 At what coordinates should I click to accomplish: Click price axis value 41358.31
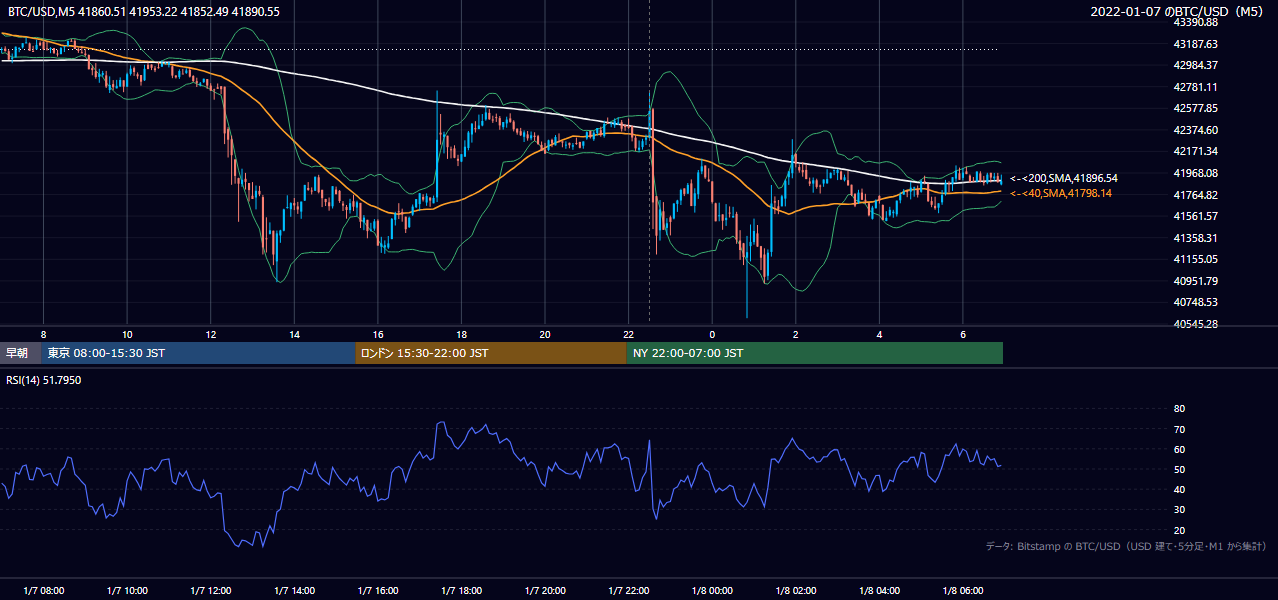pos(1195,238)
